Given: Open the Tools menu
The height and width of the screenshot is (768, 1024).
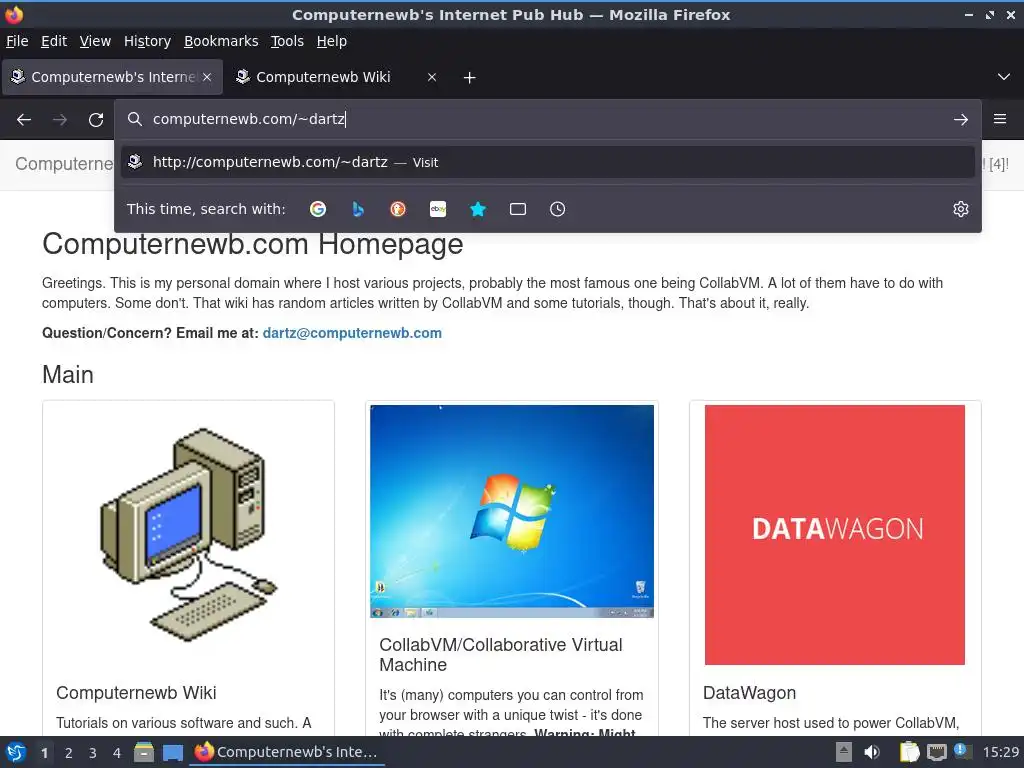Looking at the screenshot, I should 287,41.
